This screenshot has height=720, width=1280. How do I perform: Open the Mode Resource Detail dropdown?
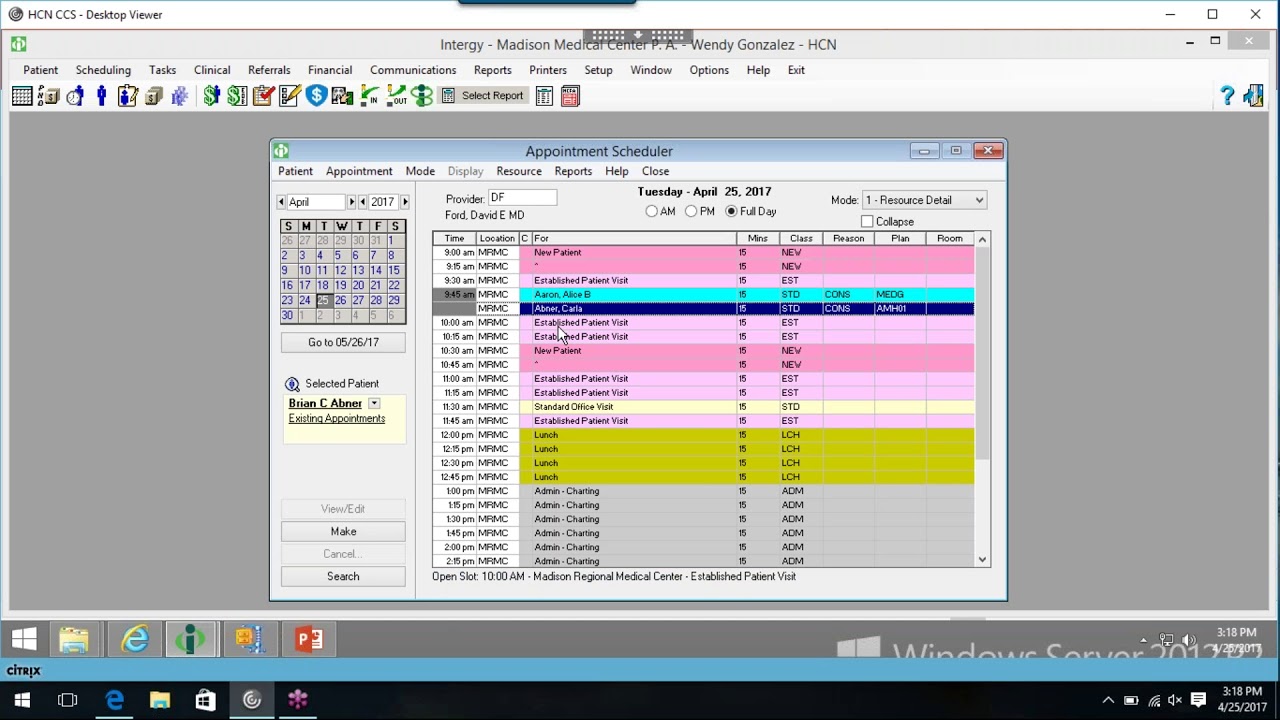pos(924,200)
